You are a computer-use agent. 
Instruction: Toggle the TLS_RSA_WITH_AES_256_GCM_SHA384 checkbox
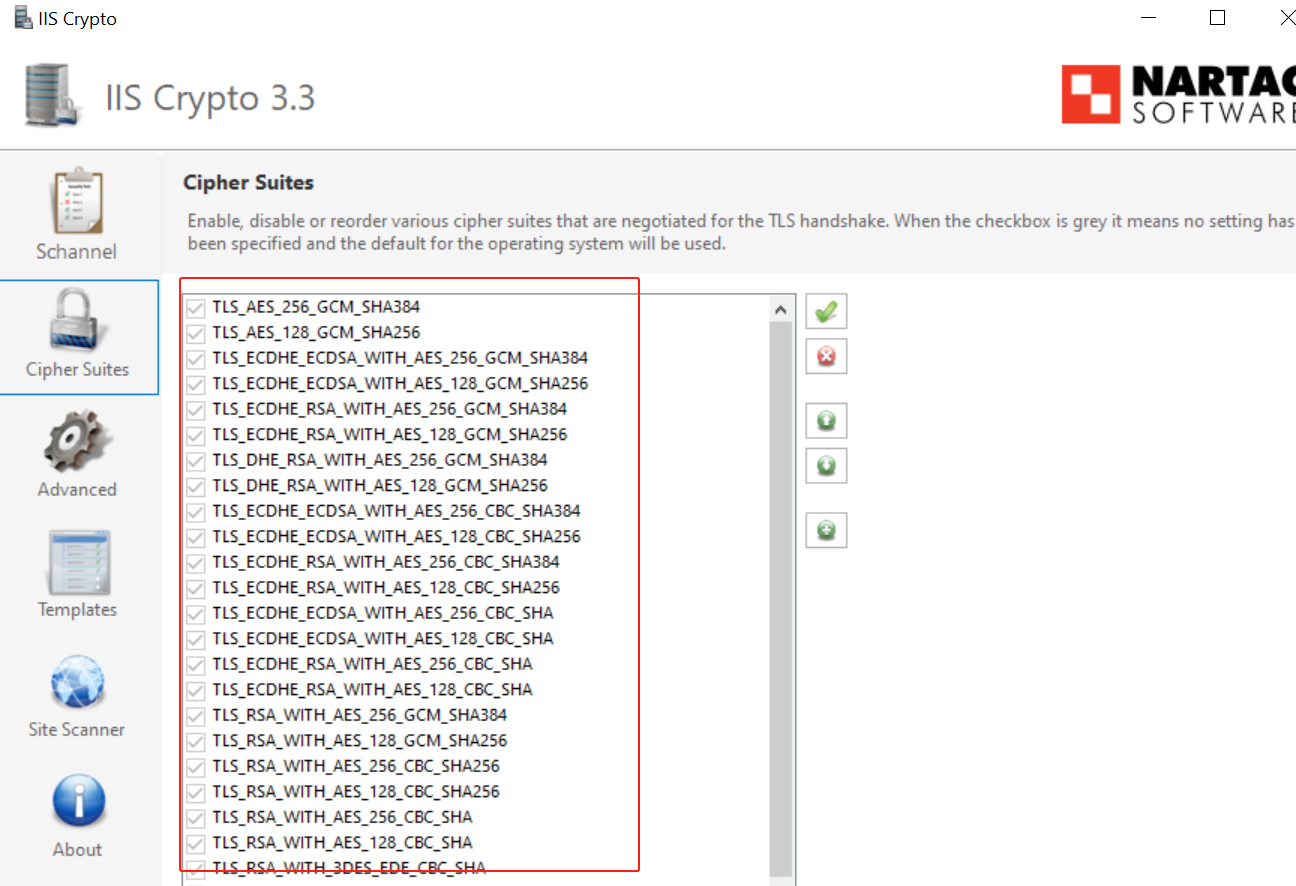point(195,715)
